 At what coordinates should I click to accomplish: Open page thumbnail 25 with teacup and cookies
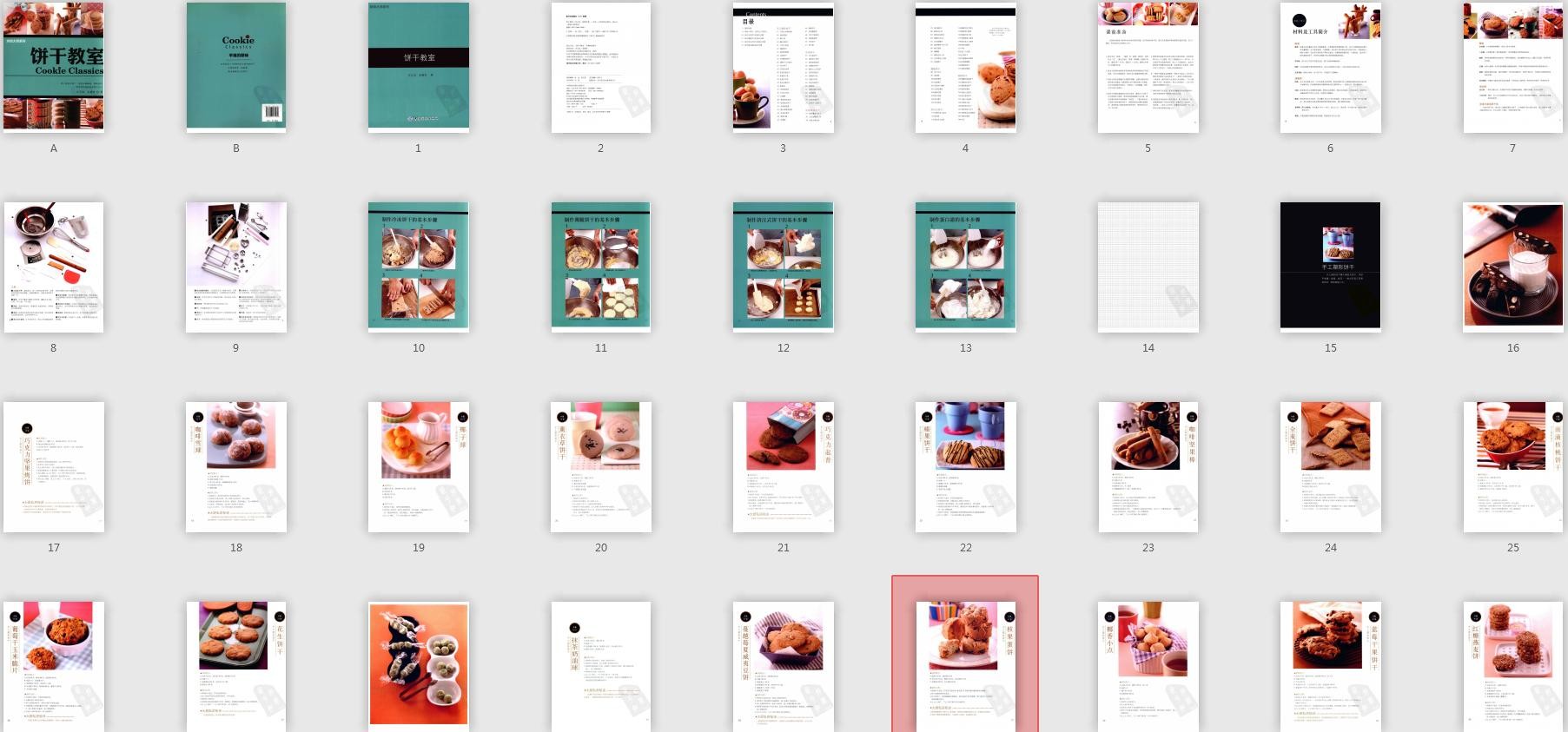coord(1512,466)
